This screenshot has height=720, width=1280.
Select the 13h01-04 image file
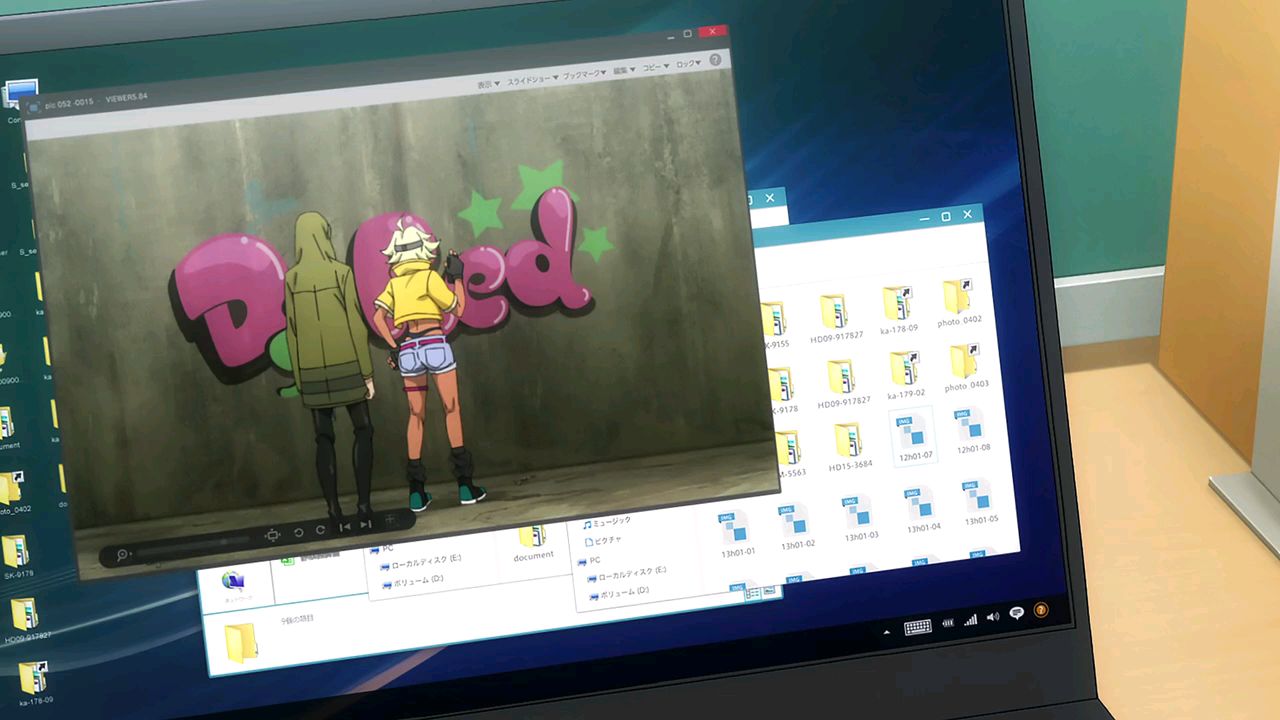(x=920, y=510)
